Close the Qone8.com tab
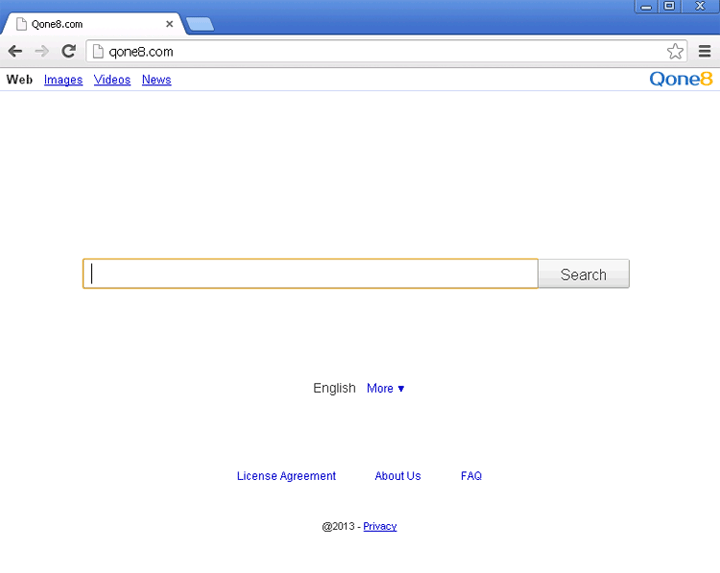This screenshot has width=720, height=573. [x=170, y=24]
